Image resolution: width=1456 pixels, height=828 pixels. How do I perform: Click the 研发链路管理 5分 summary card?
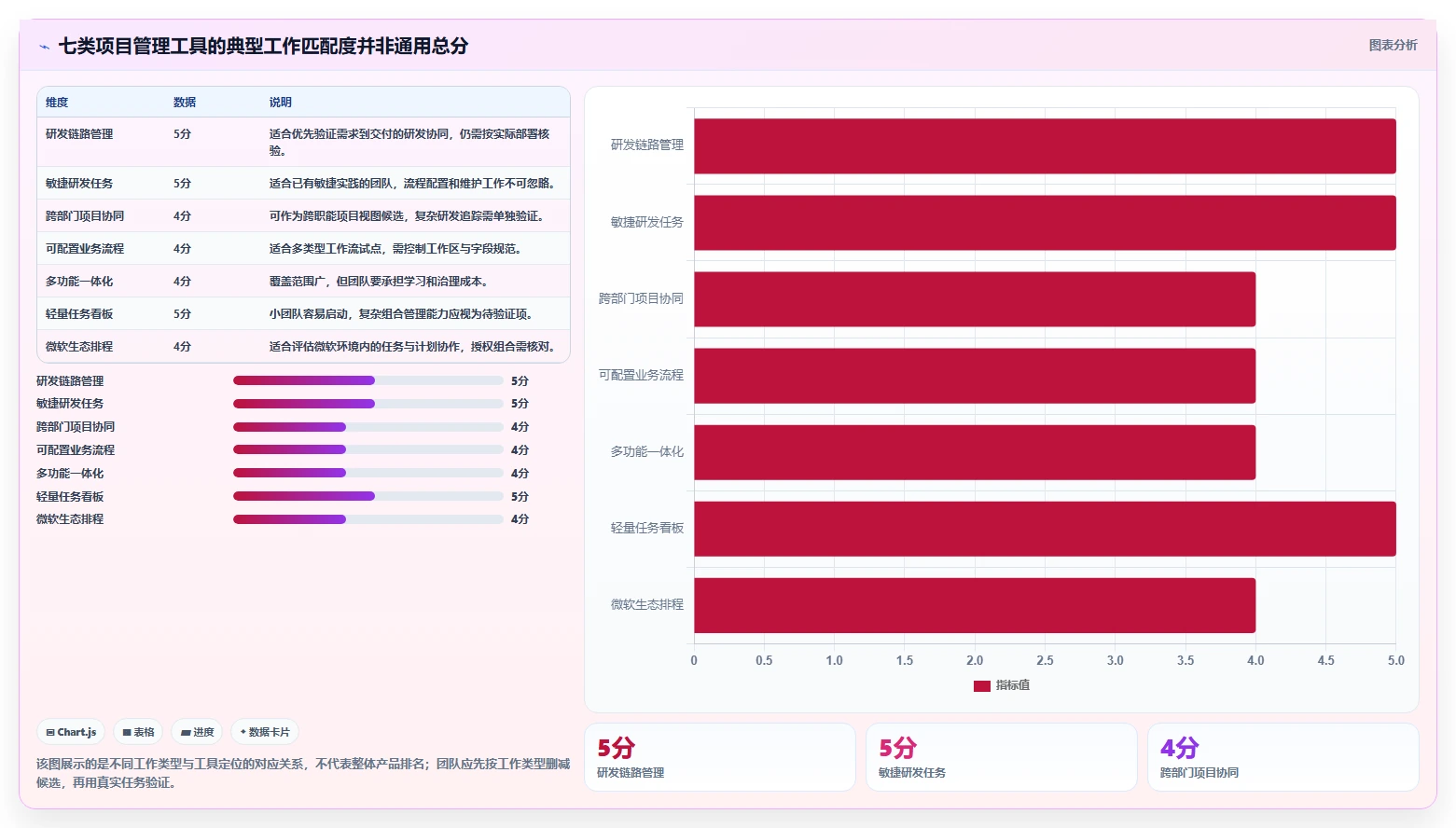coord(720,757)
